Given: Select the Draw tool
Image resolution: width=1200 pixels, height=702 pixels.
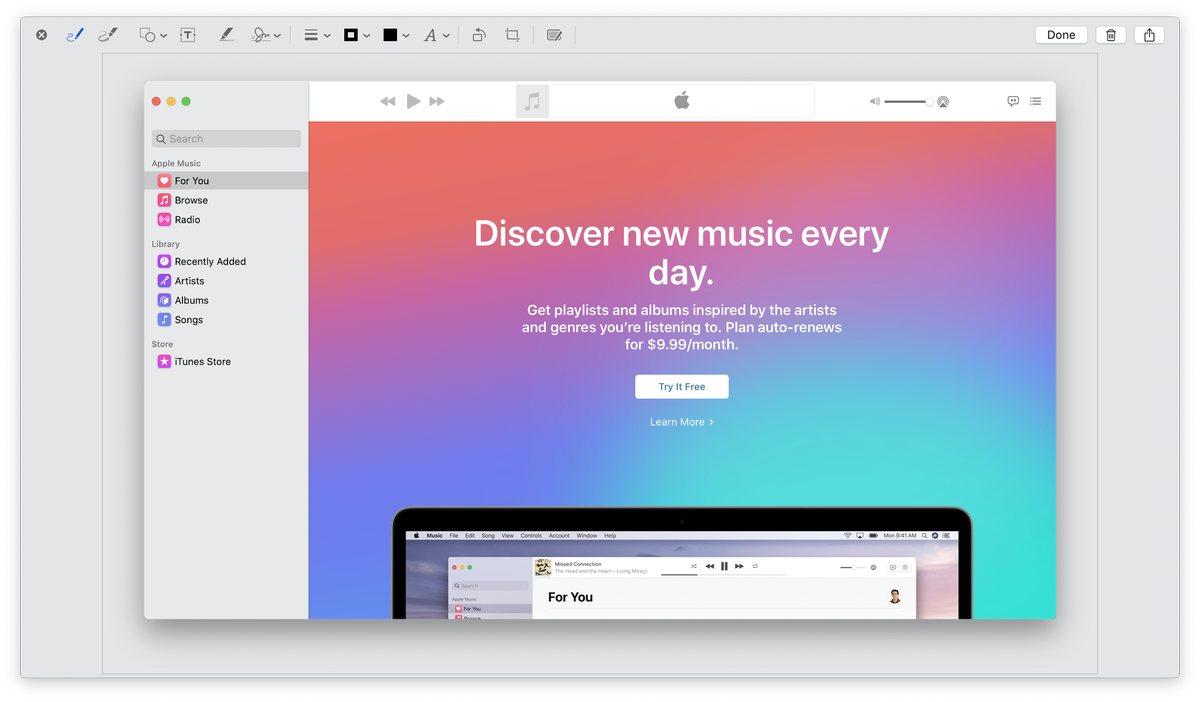Looking at the screenshot, I should pos(107,34).
